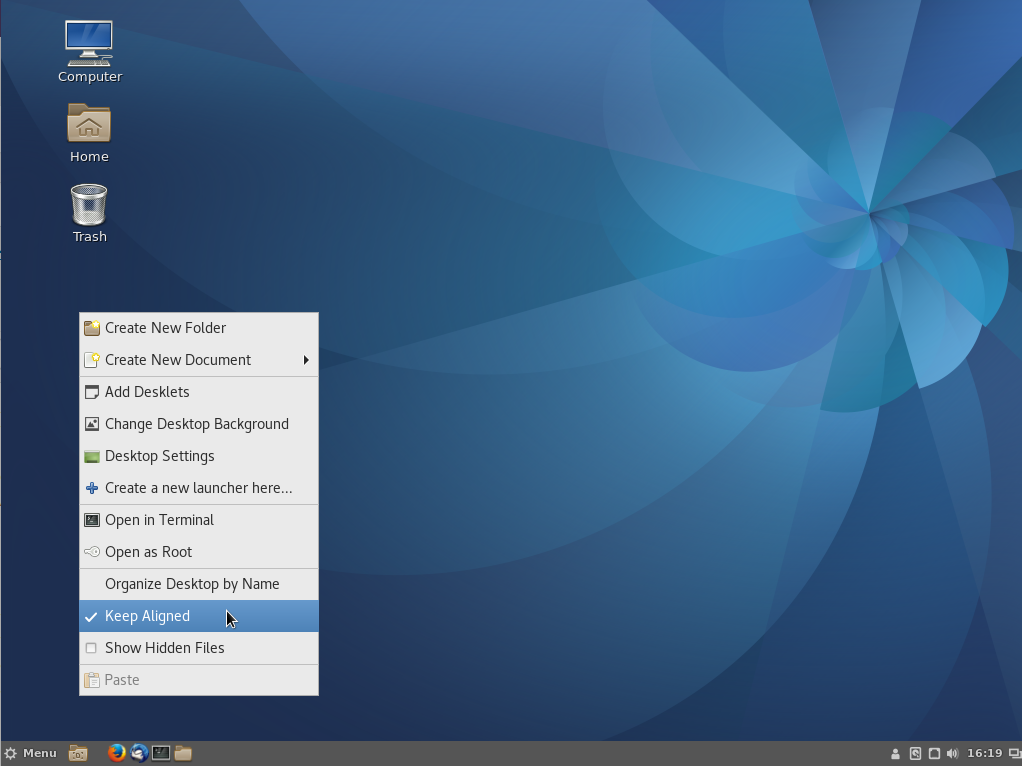Enable Show Hidden Files
This screenshot has height=766, width=1022.
[164, 647]
